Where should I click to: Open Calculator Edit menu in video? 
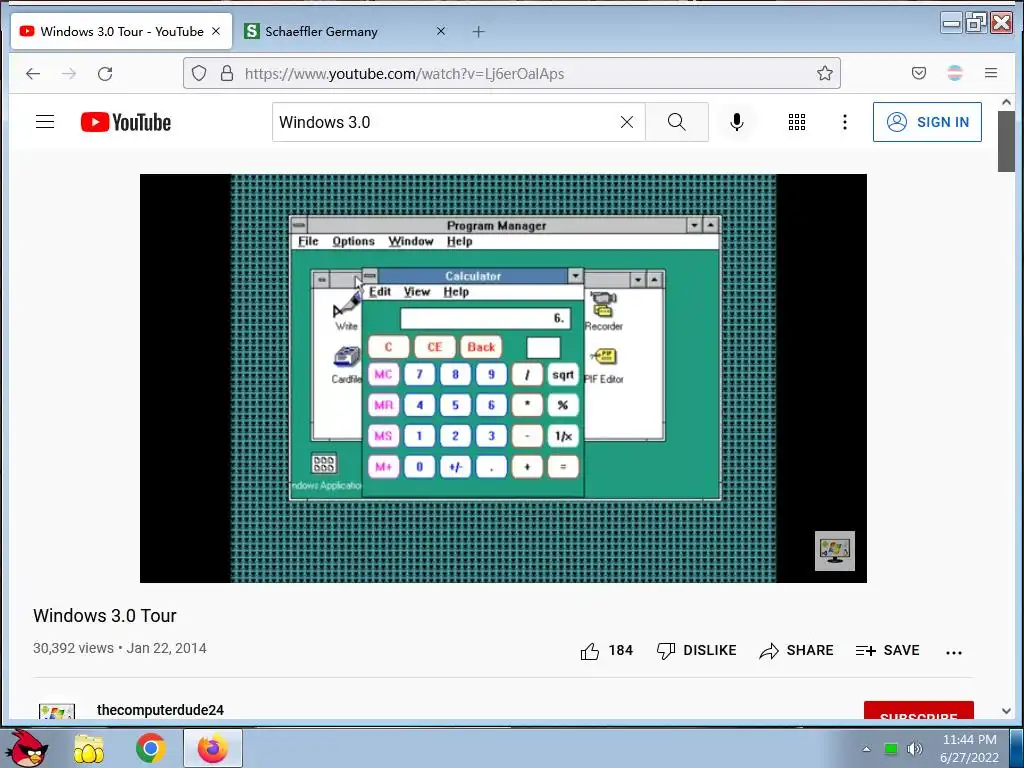(x=380, y=292)
